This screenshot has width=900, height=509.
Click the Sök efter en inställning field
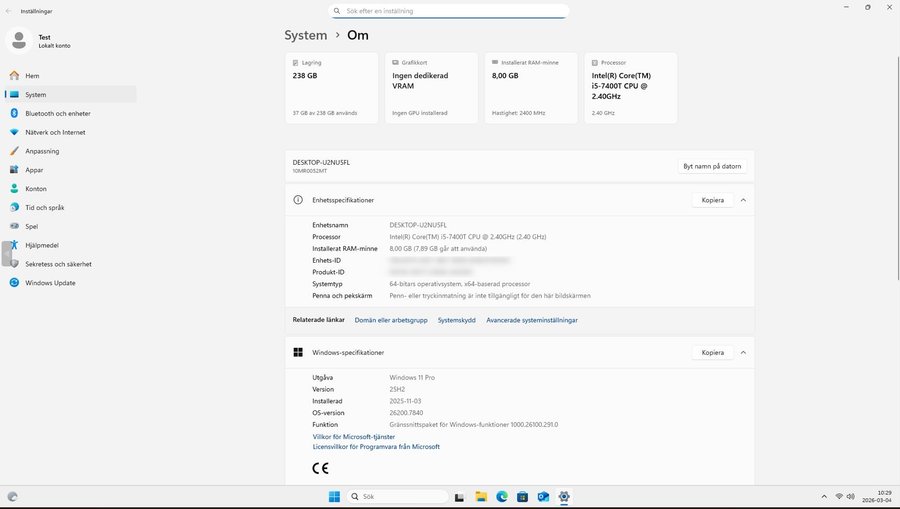pos(450,11)
